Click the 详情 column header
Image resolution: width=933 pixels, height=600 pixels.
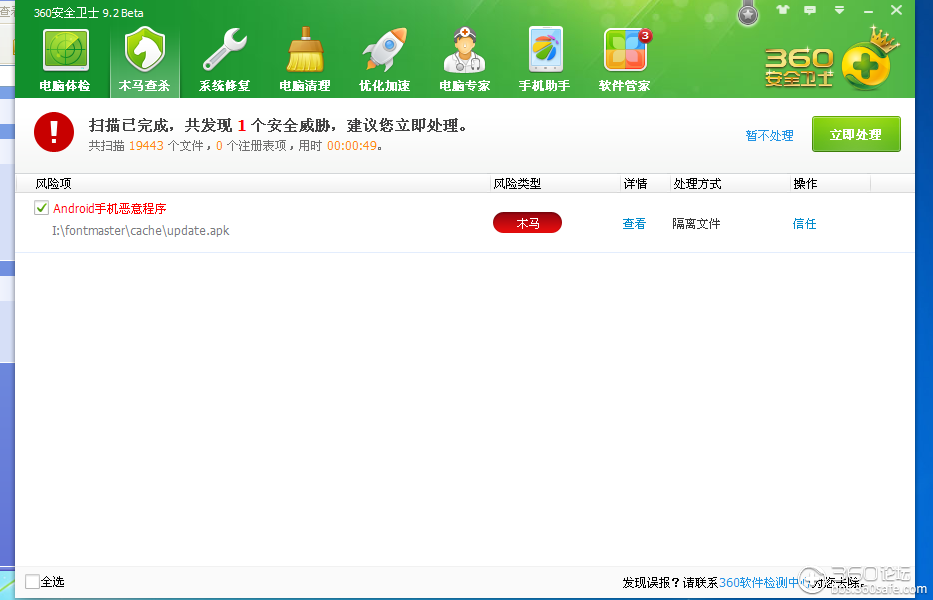pos(635,184)
